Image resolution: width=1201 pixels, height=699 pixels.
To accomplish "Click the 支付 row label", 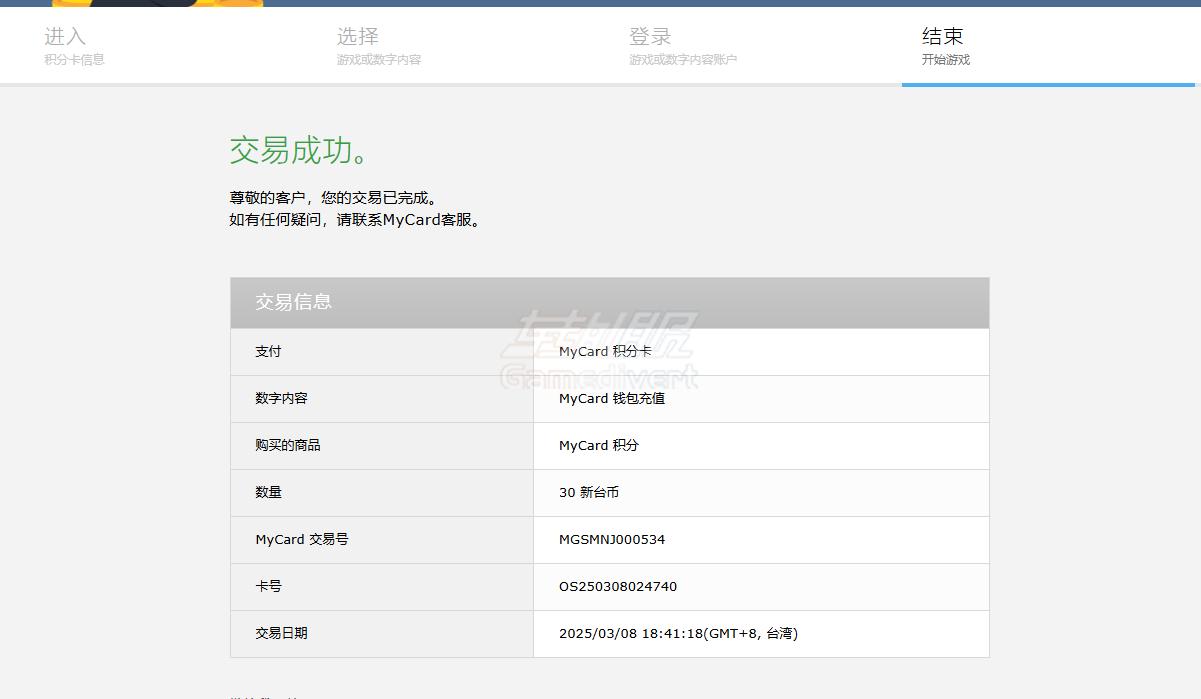I will (268, 352).
